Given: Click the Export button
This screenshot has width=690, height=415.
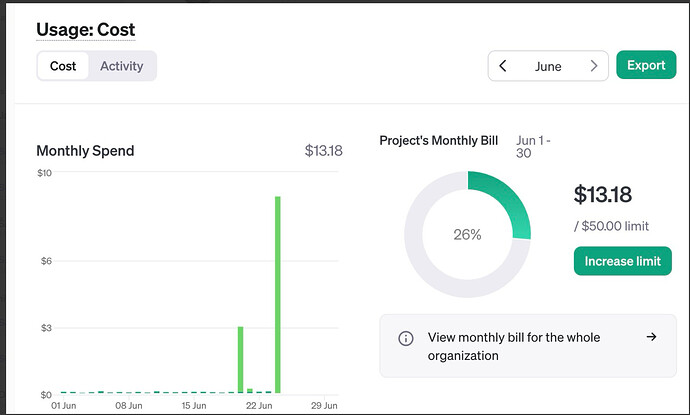Looking at the screenshot, I should point(645,65).
